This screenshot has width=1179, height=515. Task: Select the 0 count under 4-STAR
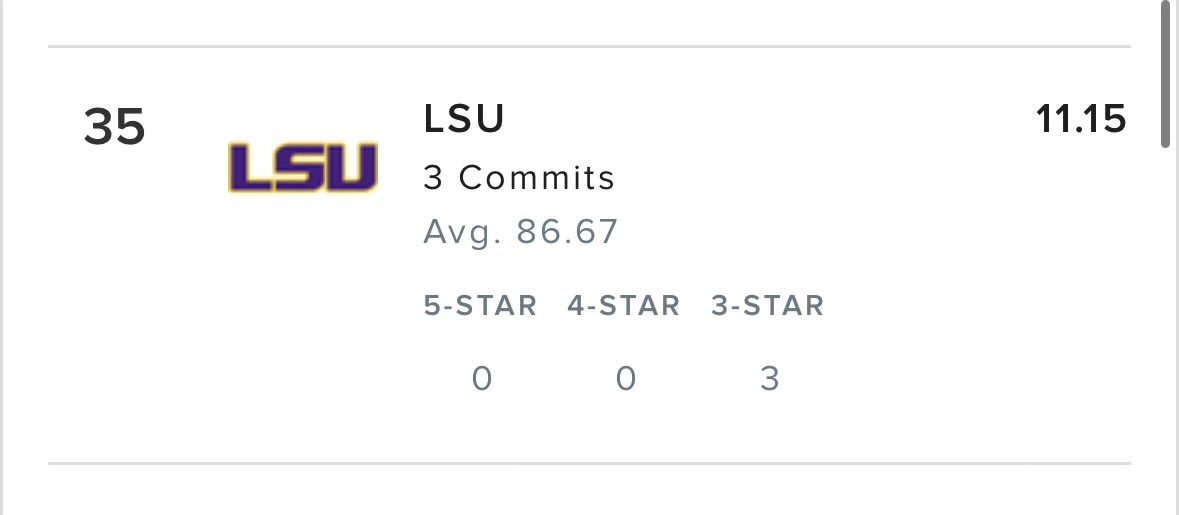[x=626, y=379]
